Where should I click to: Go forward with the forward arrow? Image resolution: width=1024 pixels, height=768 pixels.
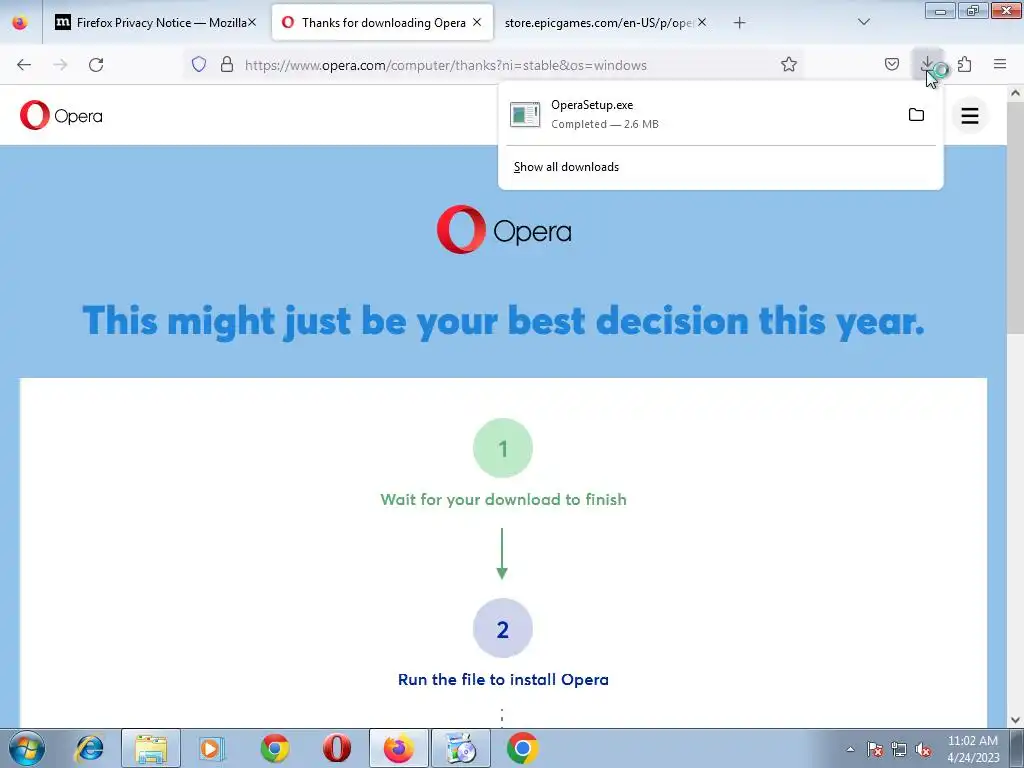60,65
